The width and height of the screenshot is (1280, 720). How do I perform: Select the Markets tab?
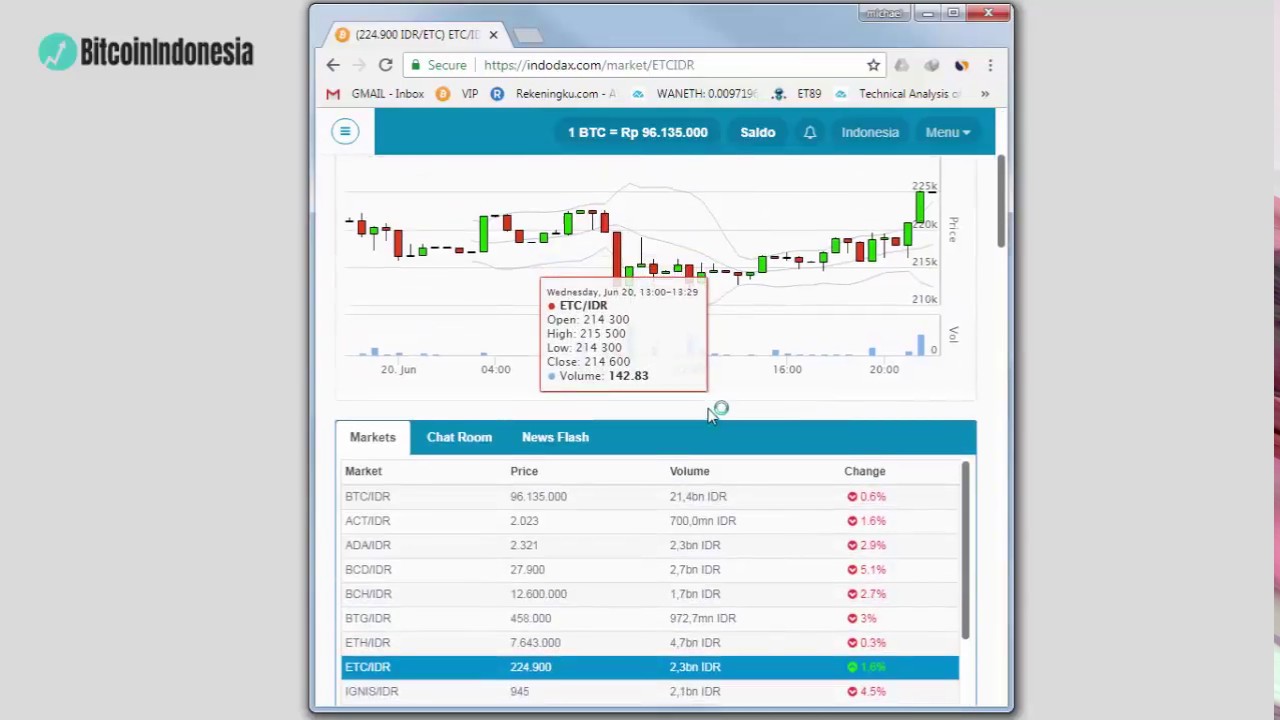(373, 437)
